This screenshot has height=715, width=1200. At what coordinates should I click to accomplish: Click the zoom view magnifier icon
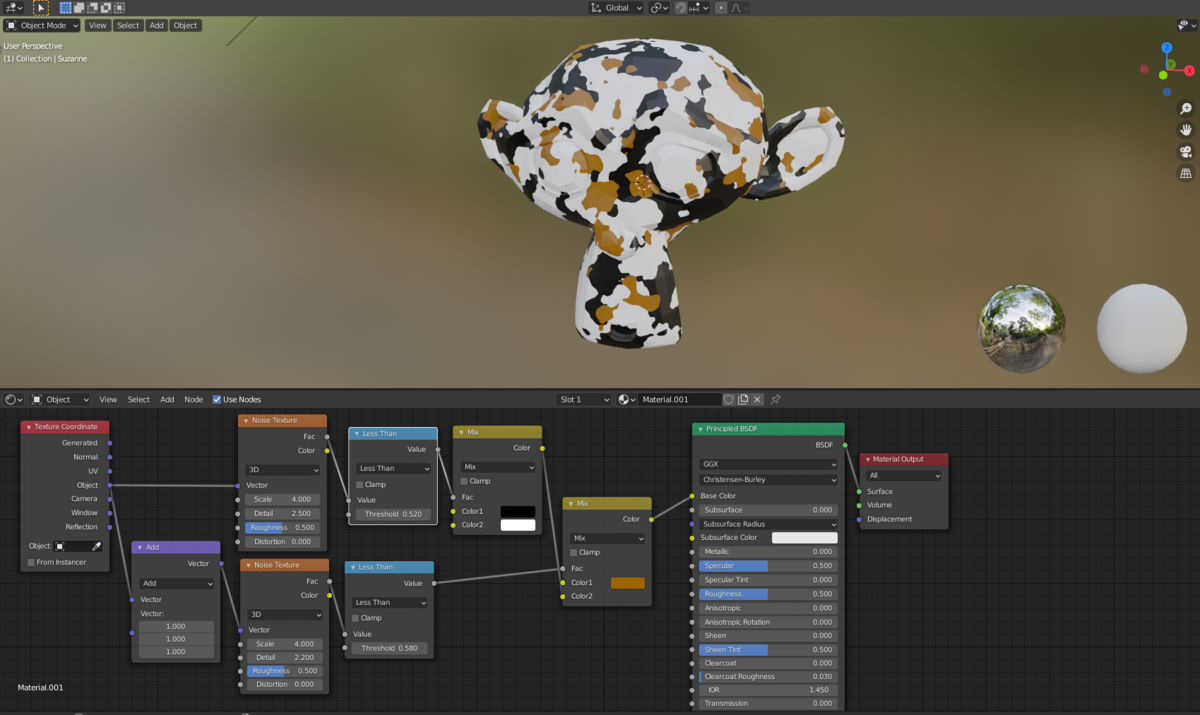click(1186, 108)
